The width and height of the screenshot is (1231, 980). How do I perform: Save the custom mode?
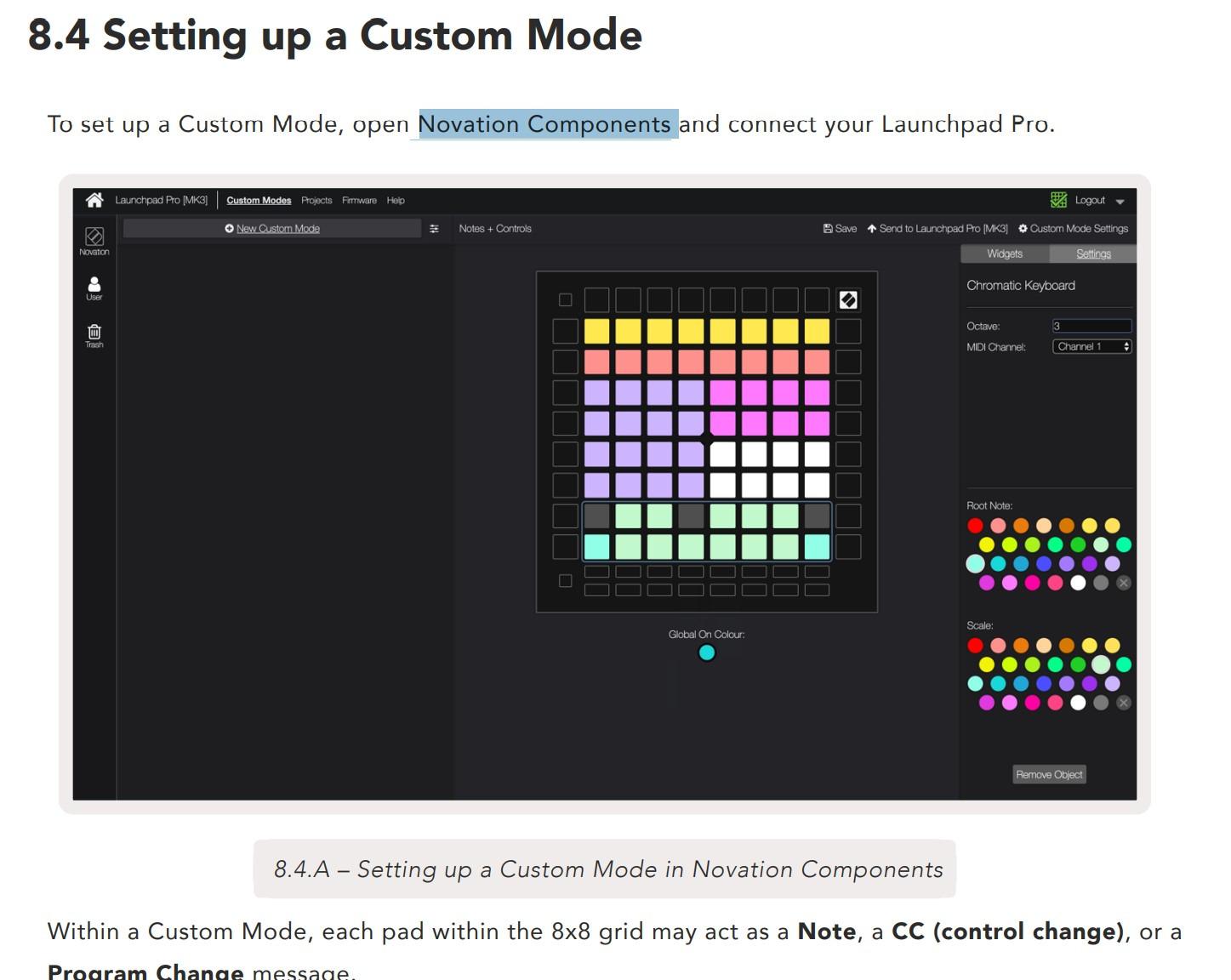tap(840, 229)
